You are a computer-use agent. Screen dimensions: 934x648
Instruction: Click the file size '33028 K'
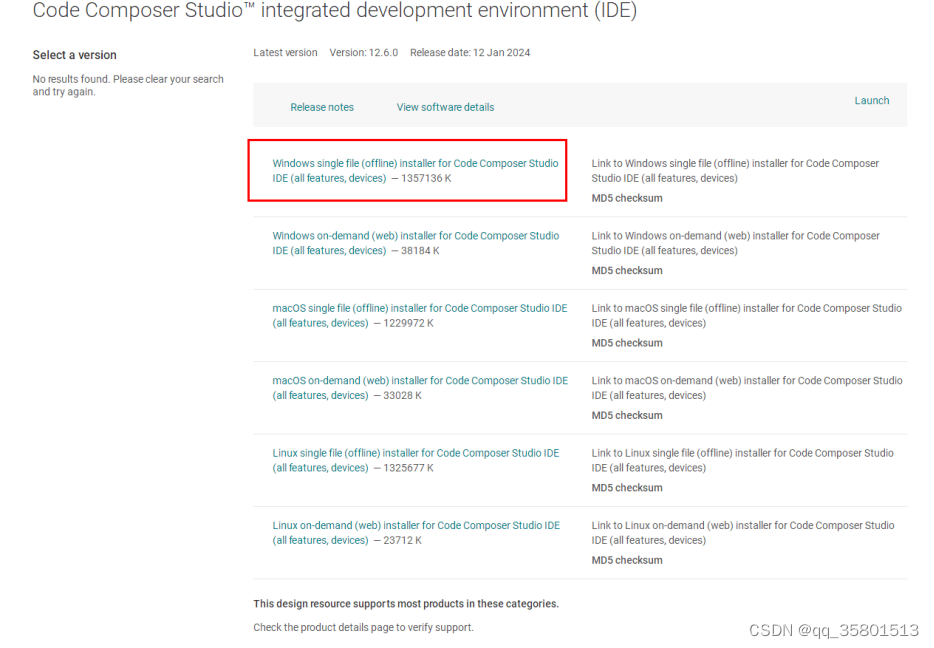(x=403, y=395)
